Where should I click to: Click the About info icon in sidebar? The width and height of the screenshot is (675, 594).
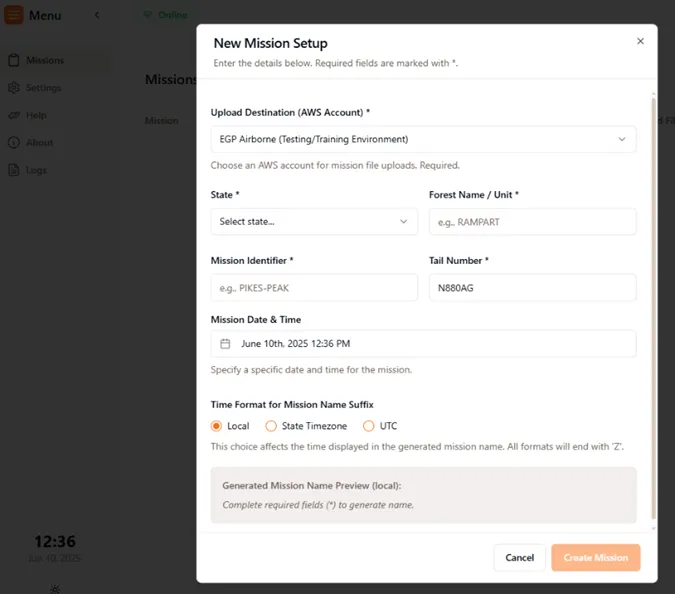[x=14, y=143]
